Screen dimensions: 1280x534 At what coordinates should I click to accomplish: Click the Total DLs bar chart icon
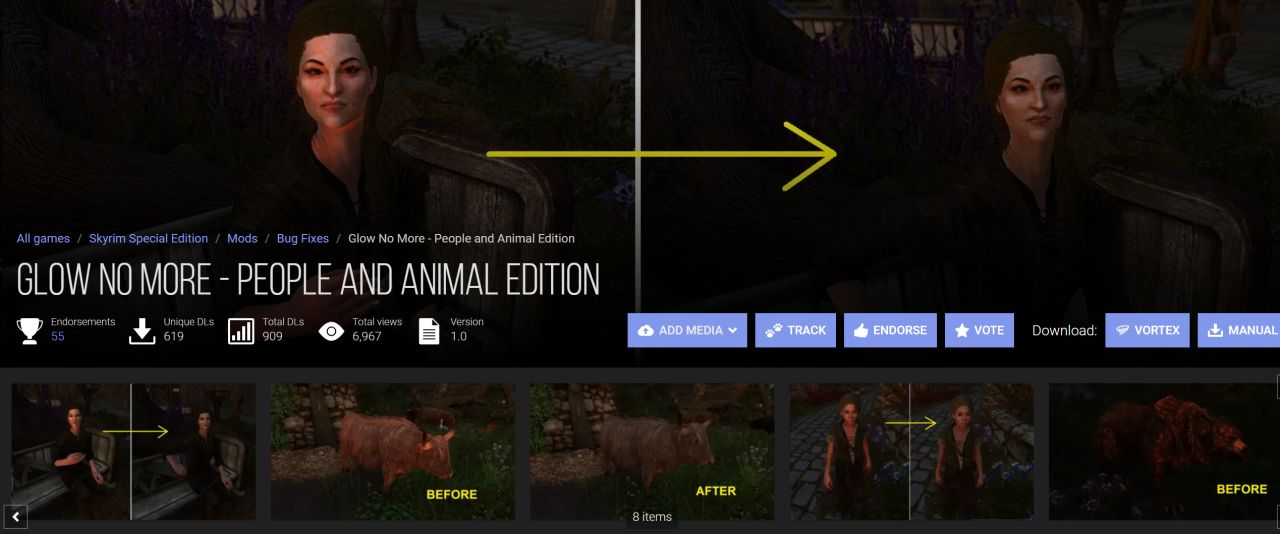click(x=241, y=330)
